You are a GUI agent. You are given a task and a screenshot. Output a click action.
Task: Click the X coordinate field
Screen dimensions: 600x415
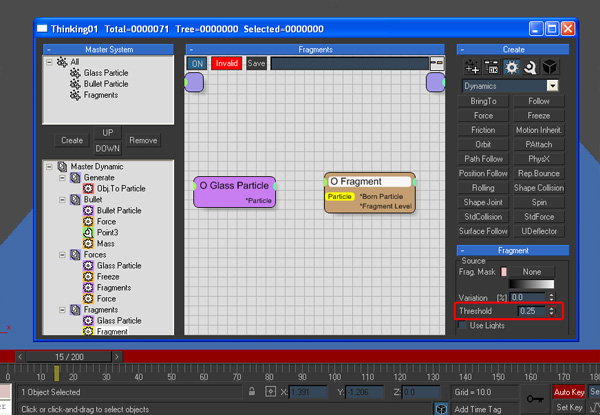[x=308, y=392]
